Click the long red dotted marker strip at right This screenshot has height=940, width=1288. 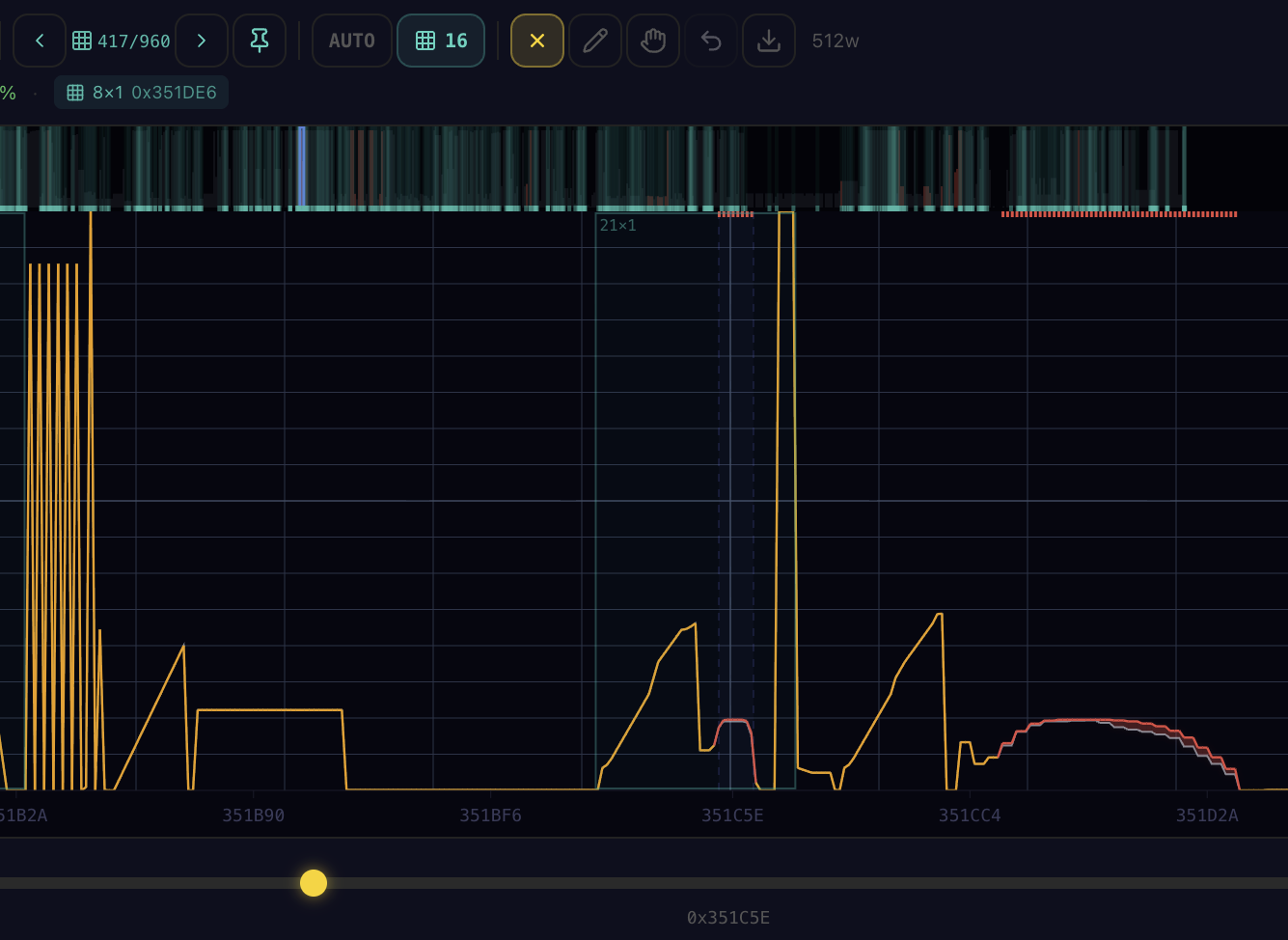[1119, 214]
